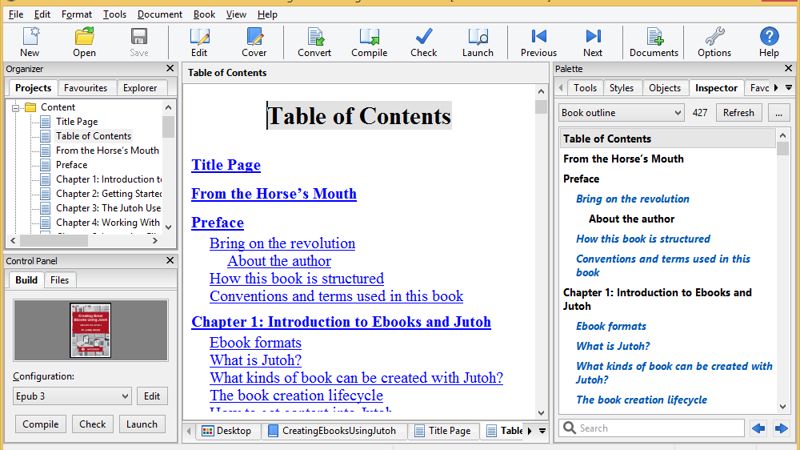Select the Desktop tab icon
The width and height of the screenshot is (800, 450).
207,431
